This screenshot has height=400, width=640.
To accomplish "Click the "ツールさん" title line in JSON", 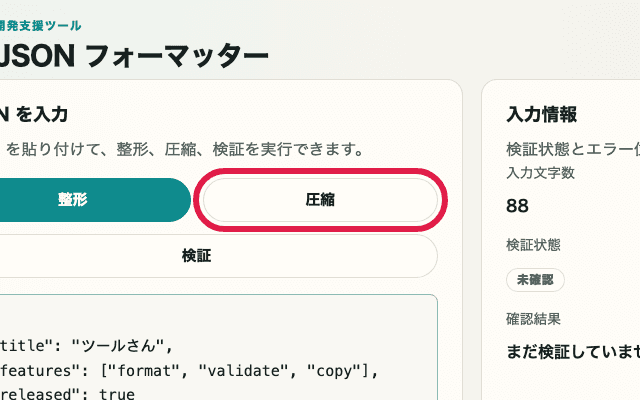I will tap(86, 346).
